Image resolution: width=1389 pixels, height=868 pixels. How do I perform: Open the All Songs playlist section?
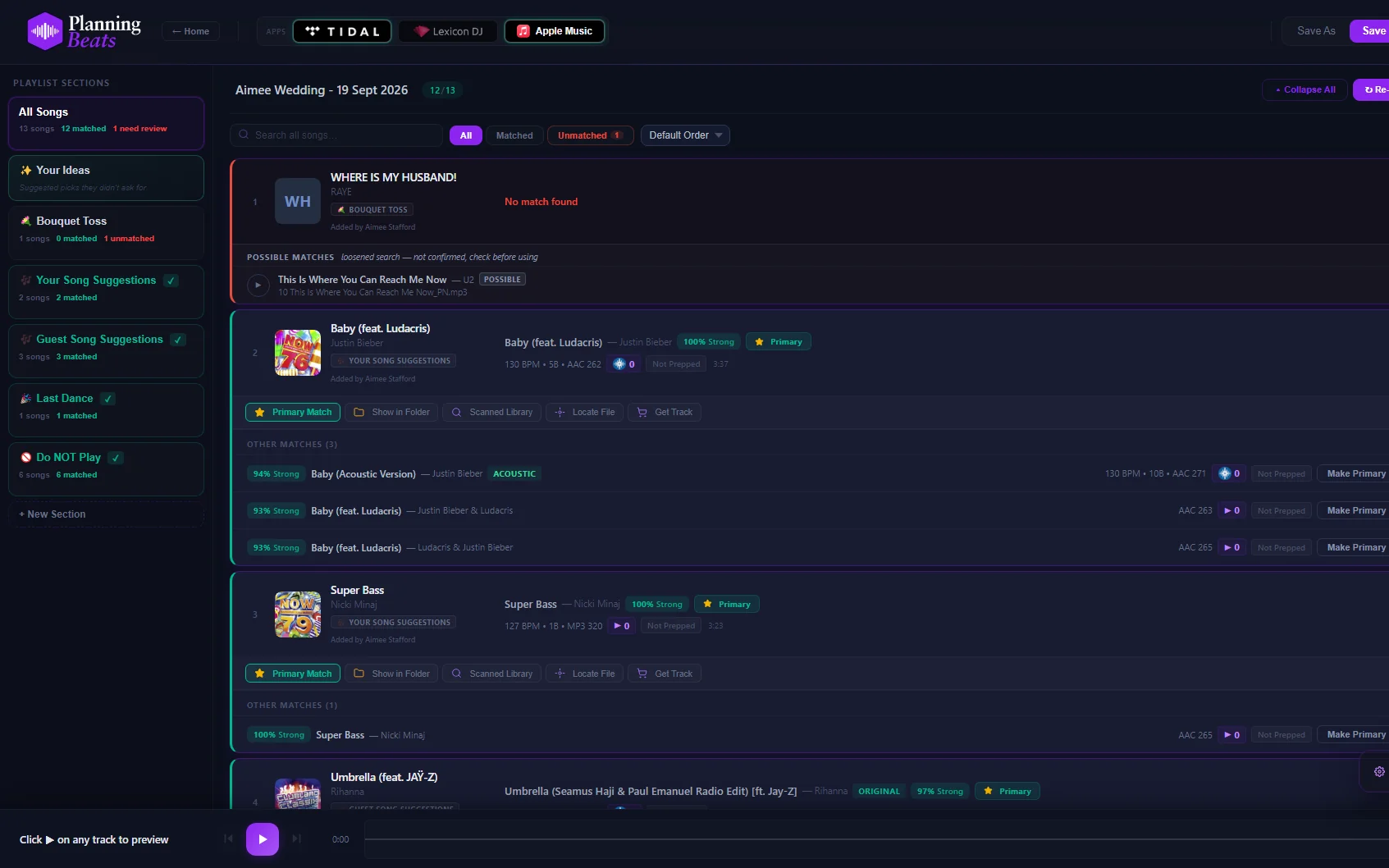(107, 123)
